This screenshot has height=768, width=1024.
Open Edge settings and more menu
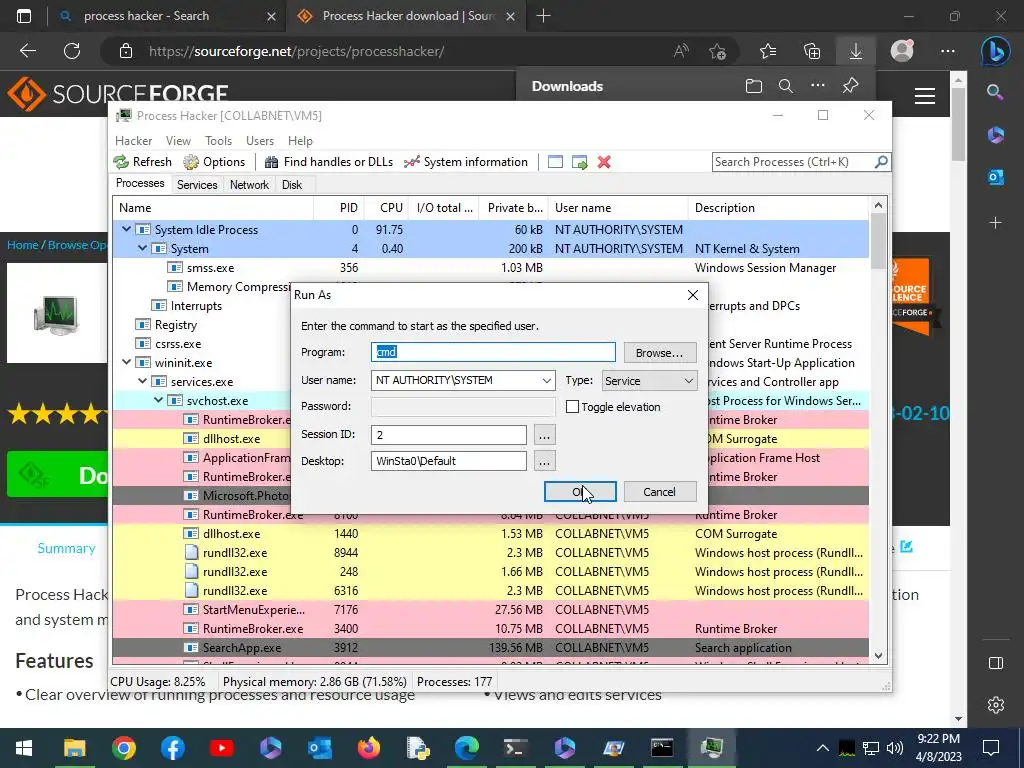coord(948,52)
